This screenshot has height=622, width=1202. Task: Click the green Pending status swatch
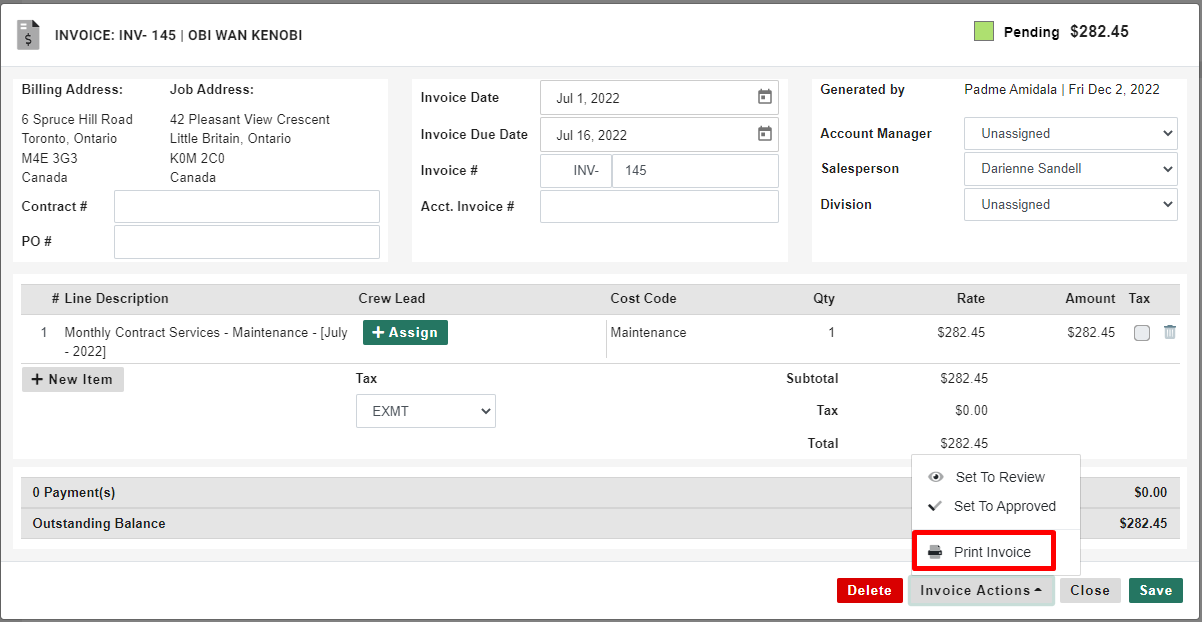984,31
